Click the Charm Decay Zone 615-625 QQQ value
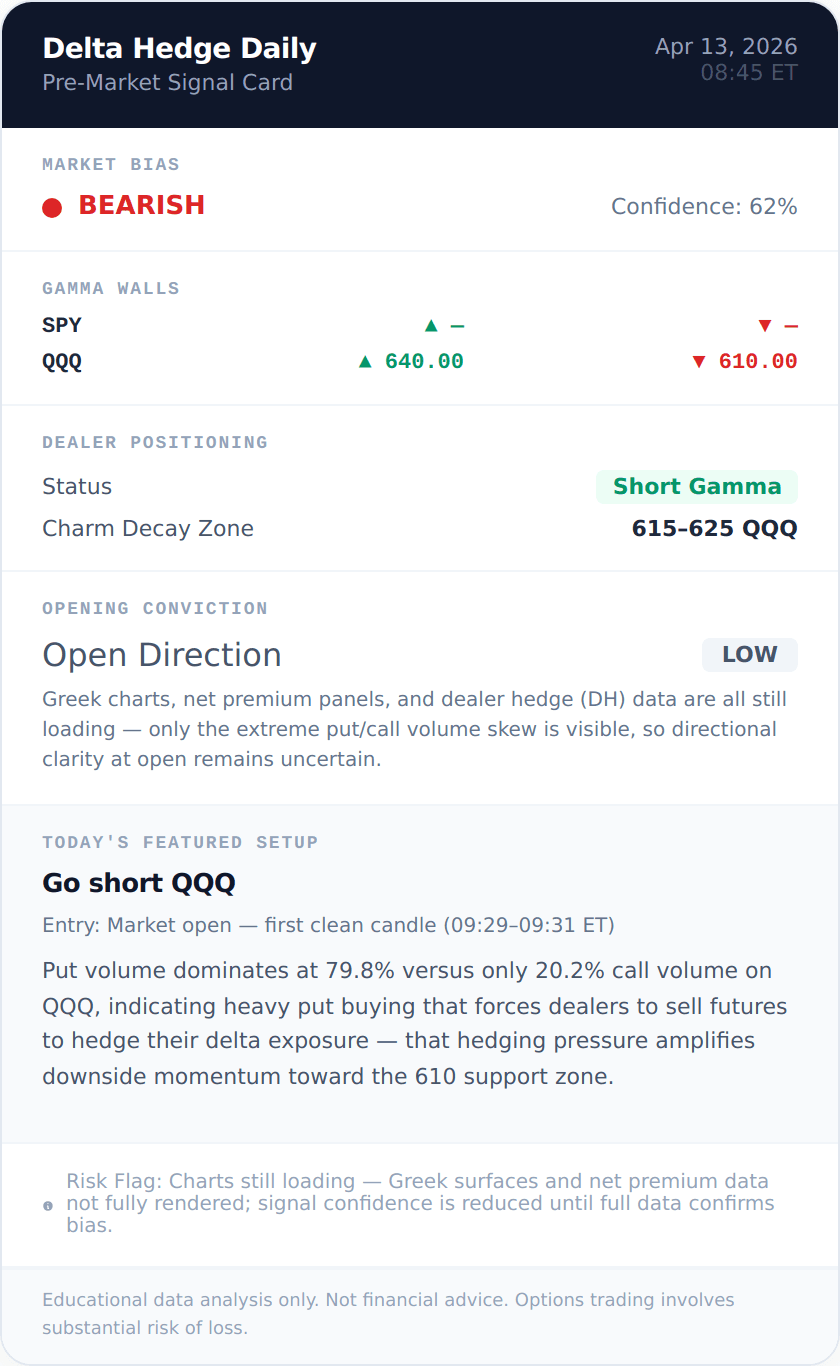 [x=714, y=529]
